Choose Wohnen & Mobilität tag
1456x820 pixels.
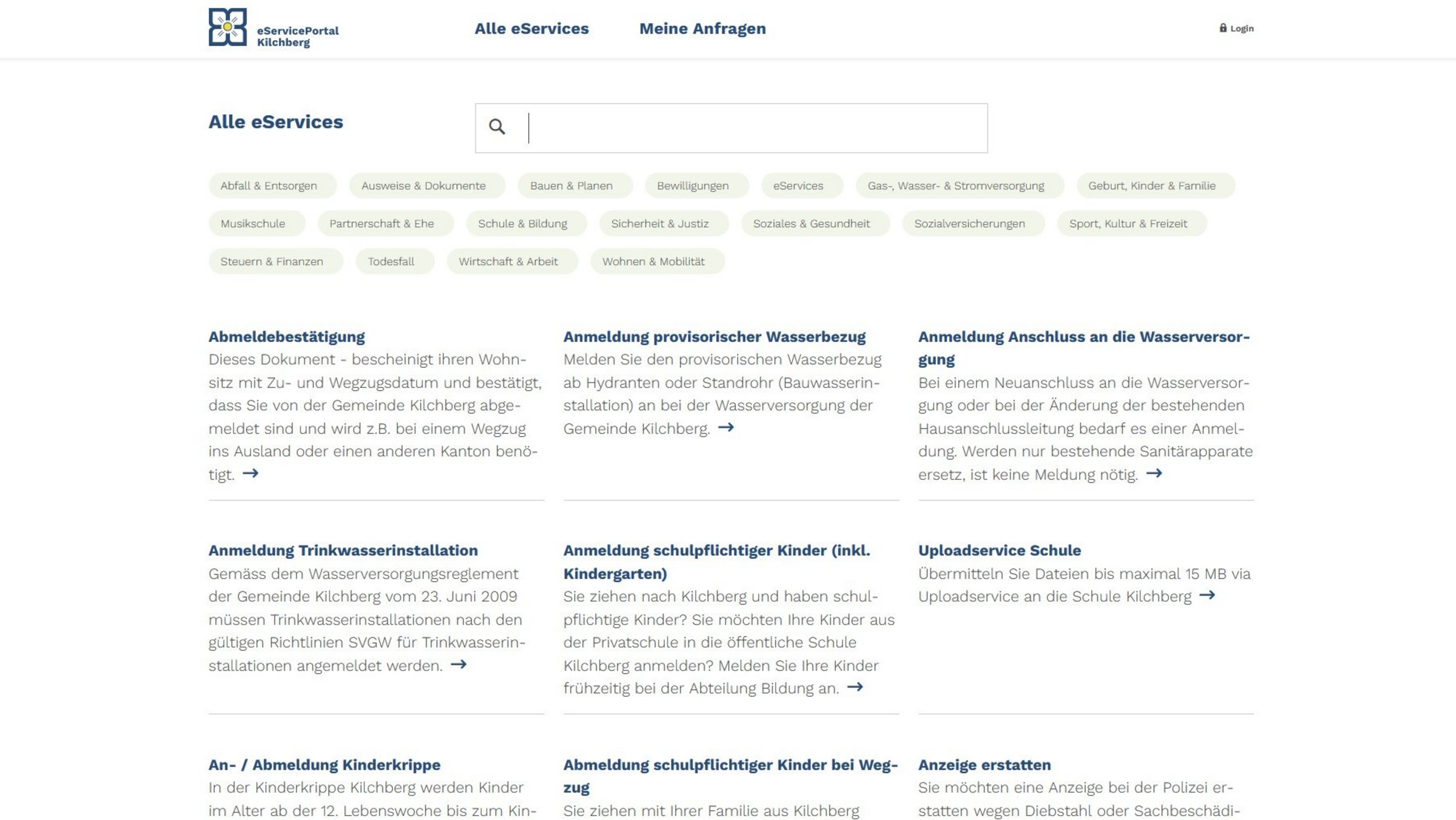click(x=657, y=261)
